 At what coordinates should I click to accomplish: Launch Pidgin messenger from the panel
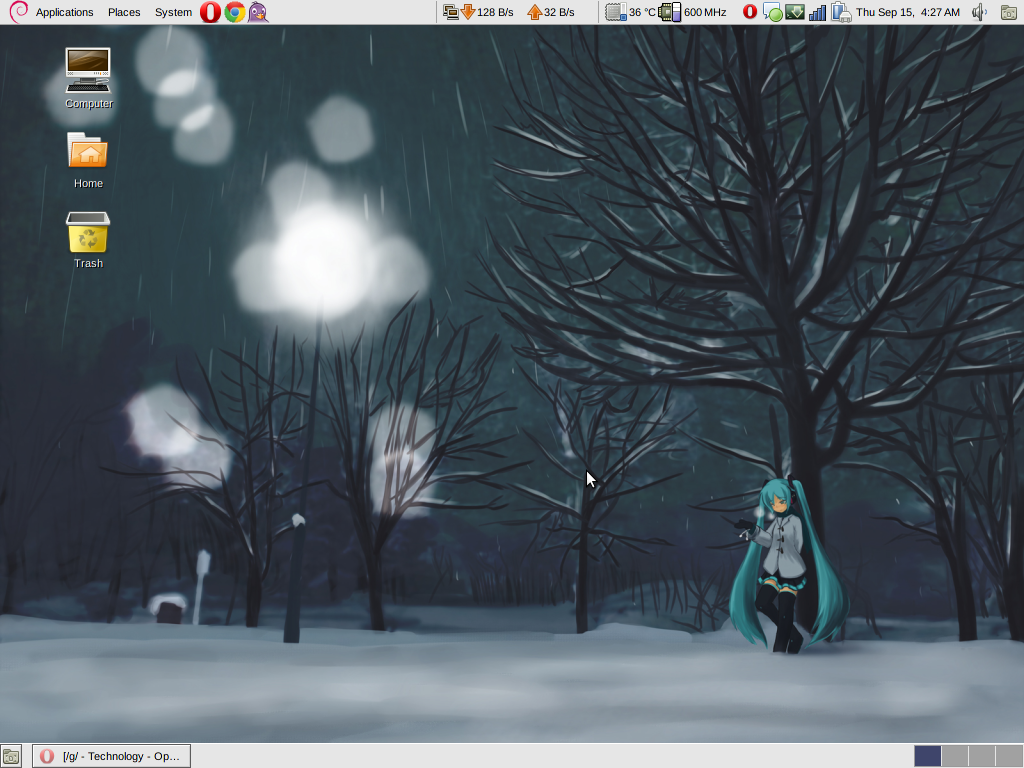(x=259, y=12)
